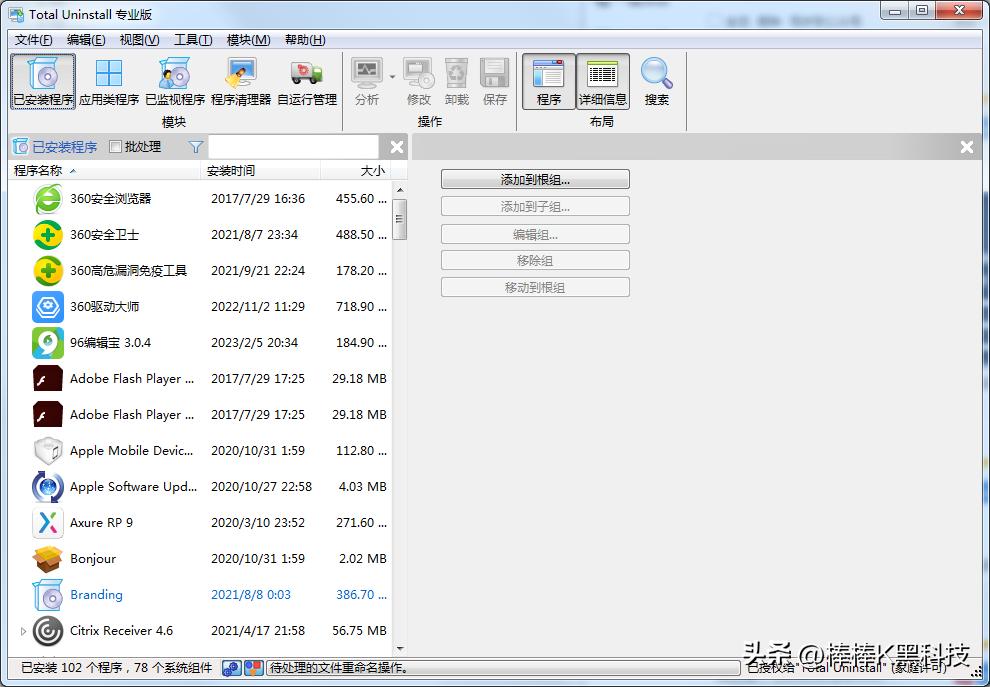This screenshot has height=687, width=990.
Task: Toggle the 详细信息 layout view
Action: tap(602, 82)
